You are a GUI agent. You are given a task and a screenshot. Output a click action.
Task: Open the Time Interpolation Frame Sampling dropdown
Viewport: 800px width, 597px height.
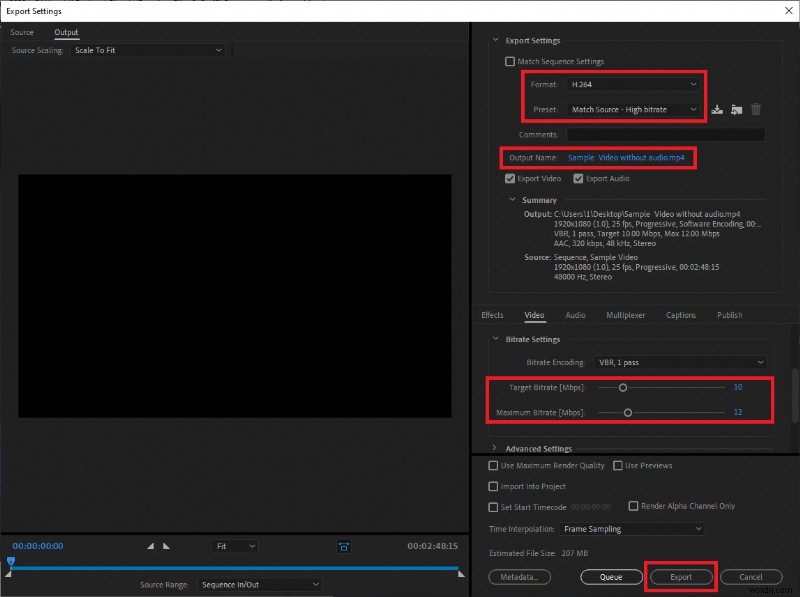pyautogui.click(x=632, y=529)
